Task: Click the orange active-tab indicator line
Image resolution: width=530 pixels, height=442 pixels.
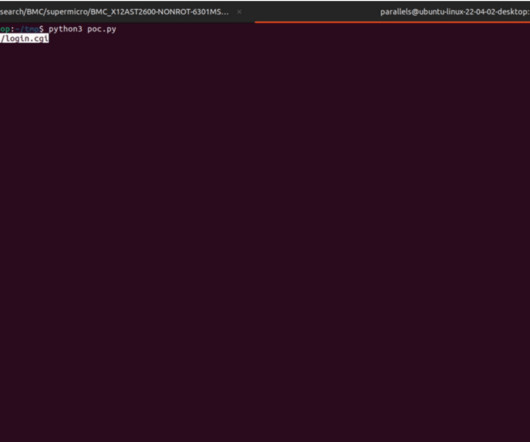Action: (x=392, y=22)
